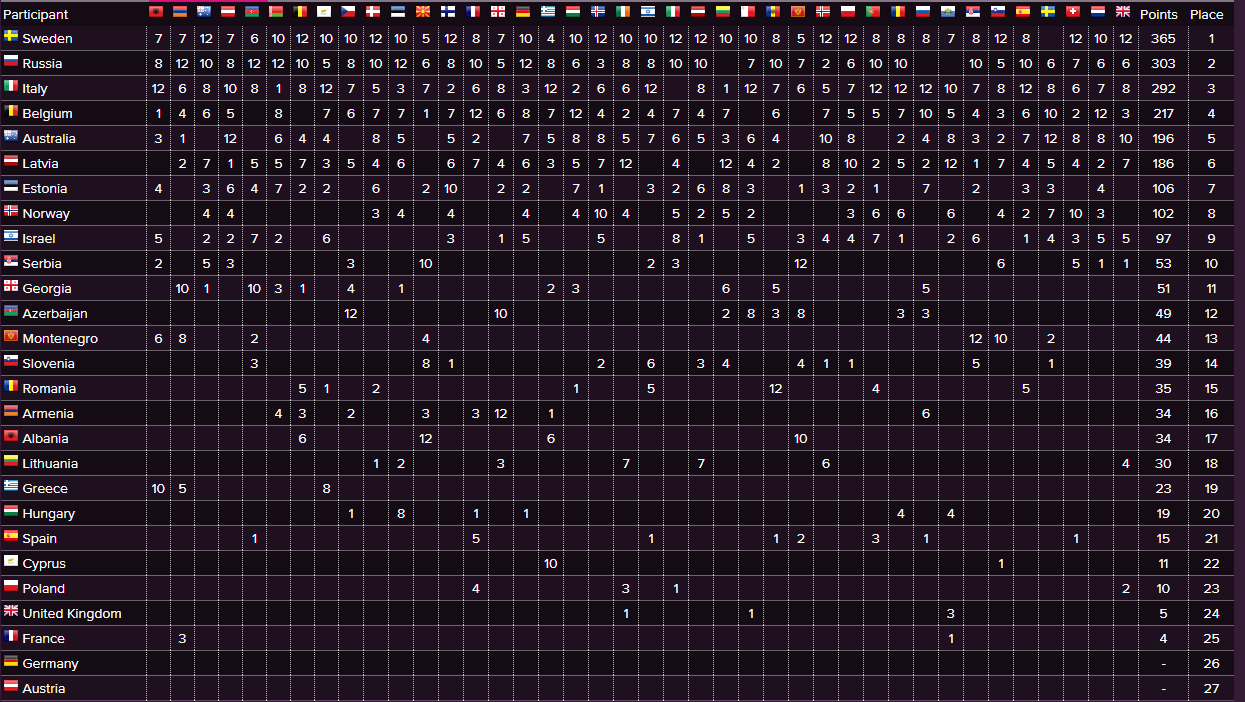
Task: Click the Belarus flag in the voting header
Action: 277,12
